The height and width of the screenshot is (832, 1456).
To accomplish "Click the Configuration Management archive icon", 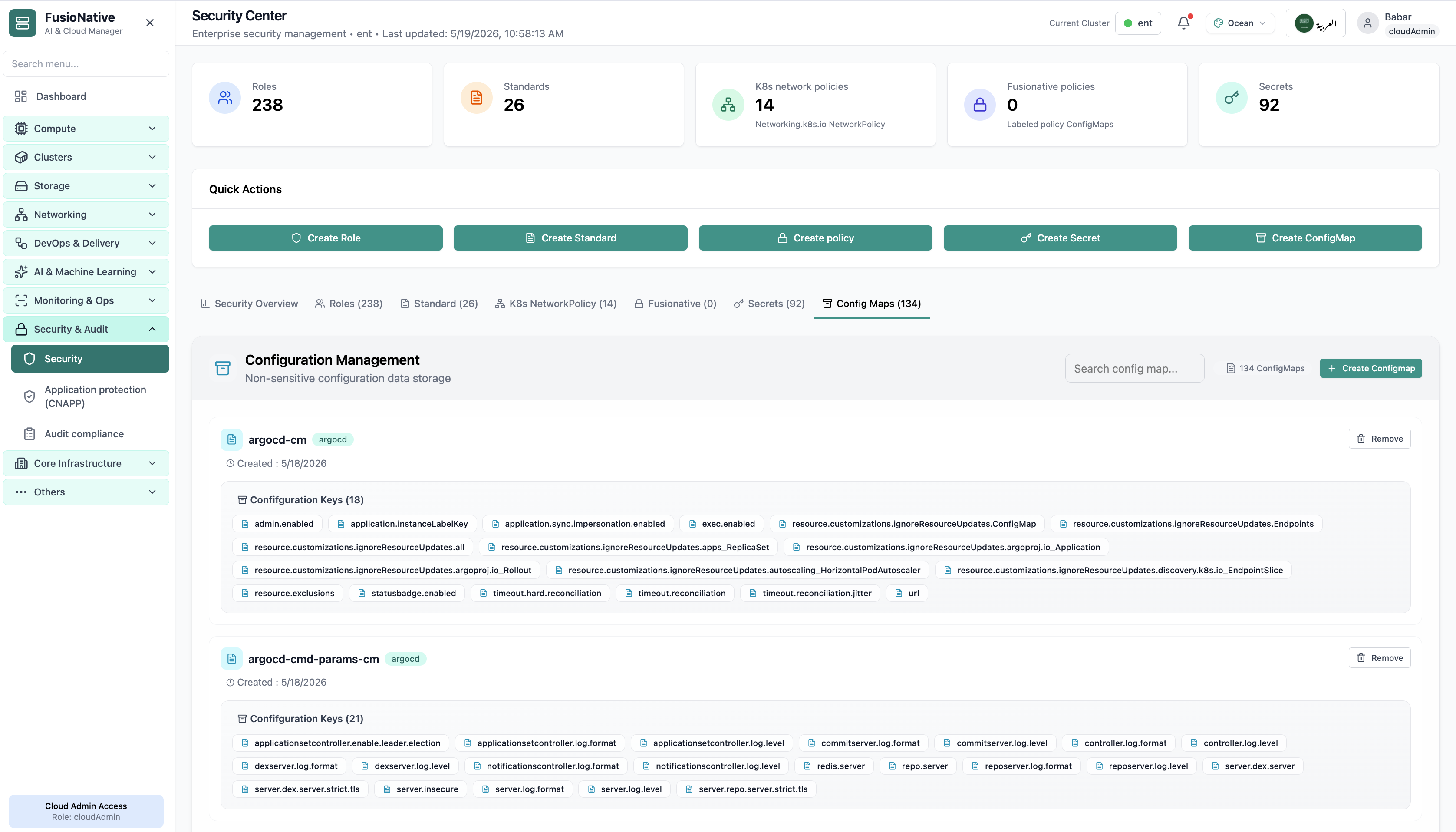I will (223, 368).
